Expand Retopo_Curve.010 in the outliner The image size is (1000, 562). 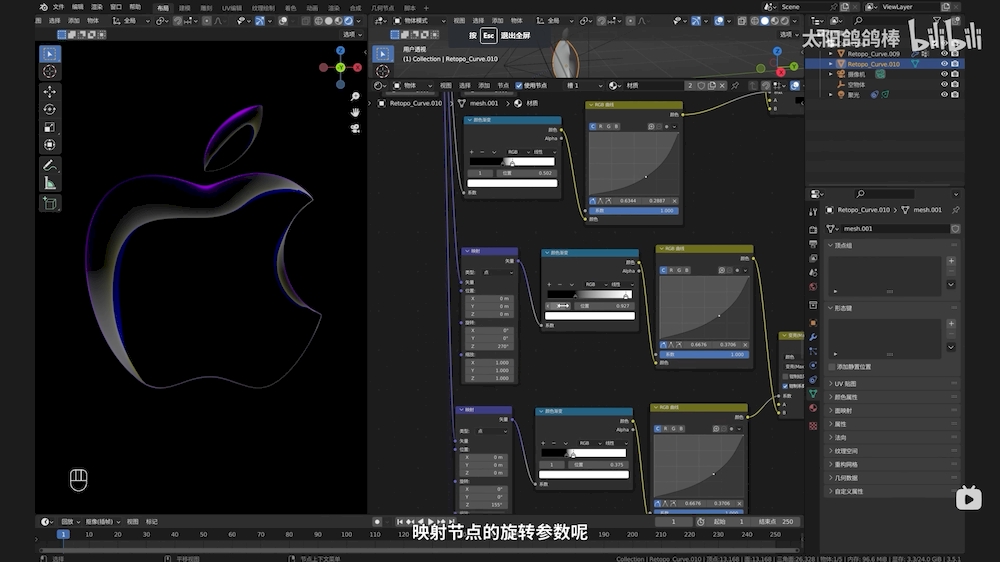(x=830, y=64)
